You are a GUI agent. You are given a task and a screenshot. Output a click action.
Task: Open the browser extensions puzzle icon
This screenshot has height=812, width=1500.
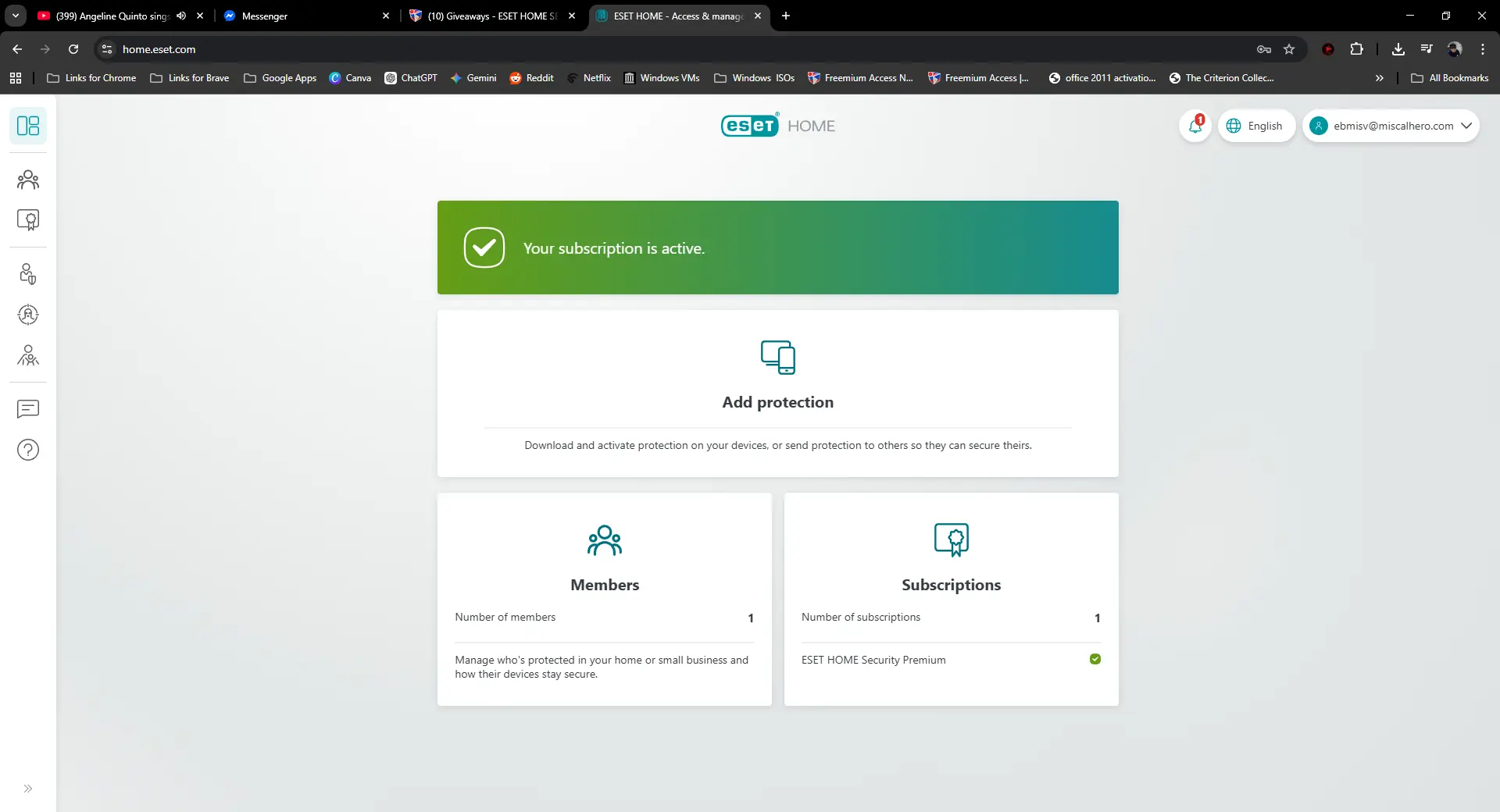[1357, 49]
